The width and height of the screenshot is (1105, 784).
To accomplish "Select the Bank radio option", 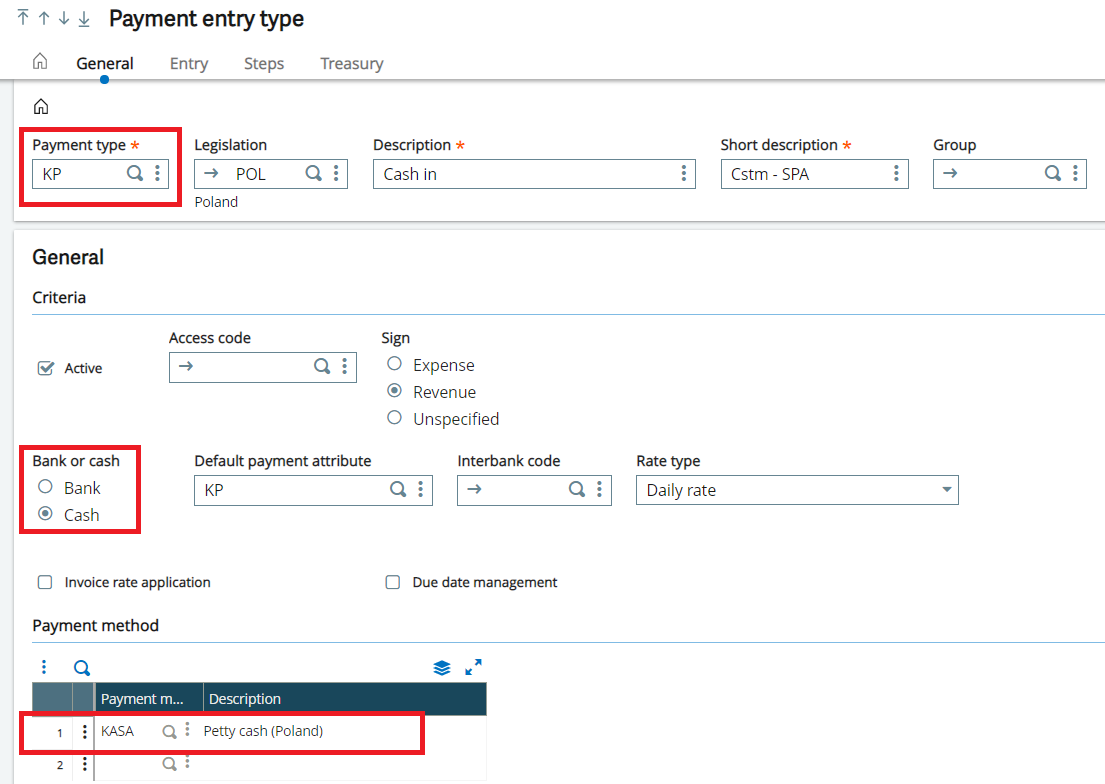I will (x=45, y=487).
